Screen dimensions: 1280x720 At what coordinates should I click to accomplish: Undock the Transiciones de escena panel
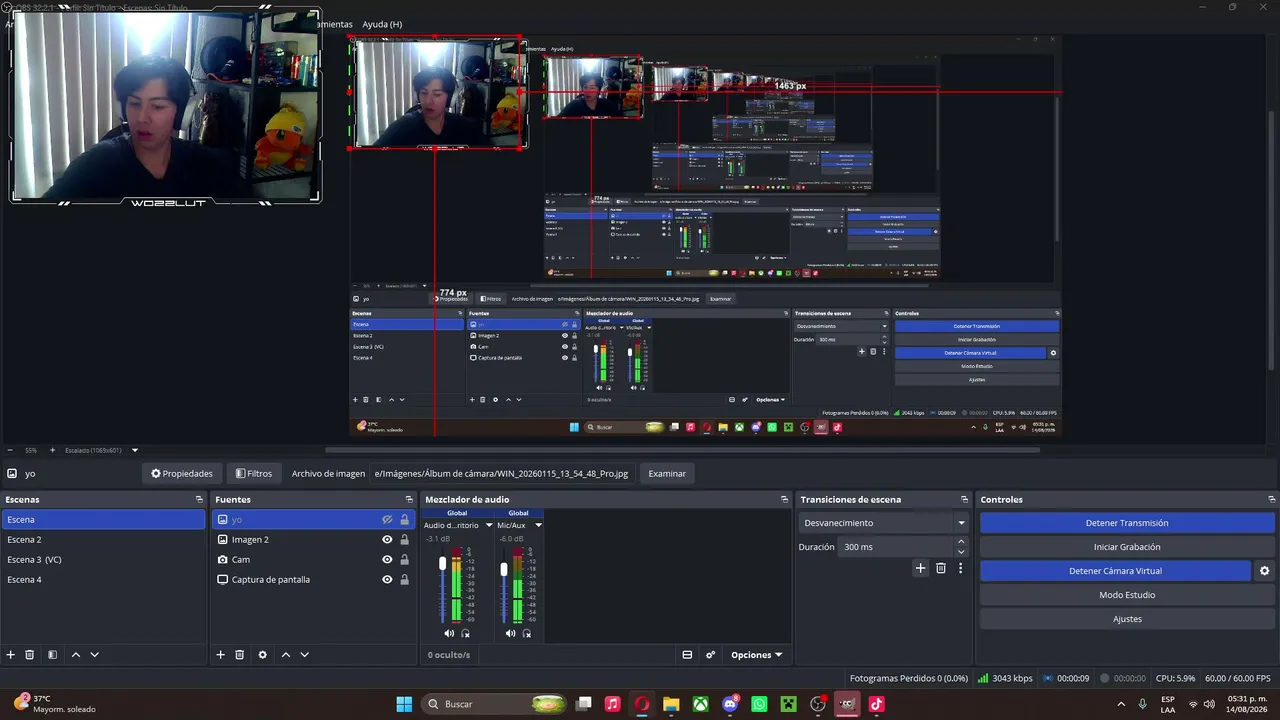pyautogui.click(x=964, y=499)
